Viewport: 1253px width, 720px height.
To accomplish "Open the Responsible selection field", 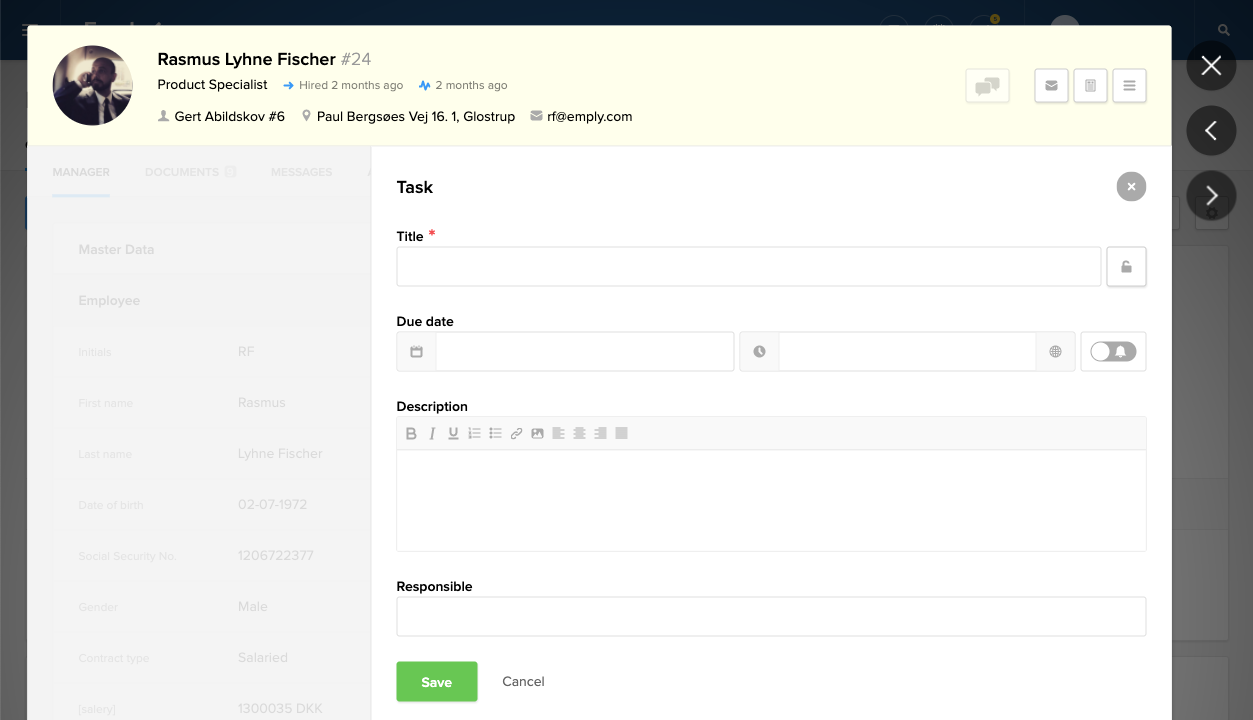I will [770, 617].
